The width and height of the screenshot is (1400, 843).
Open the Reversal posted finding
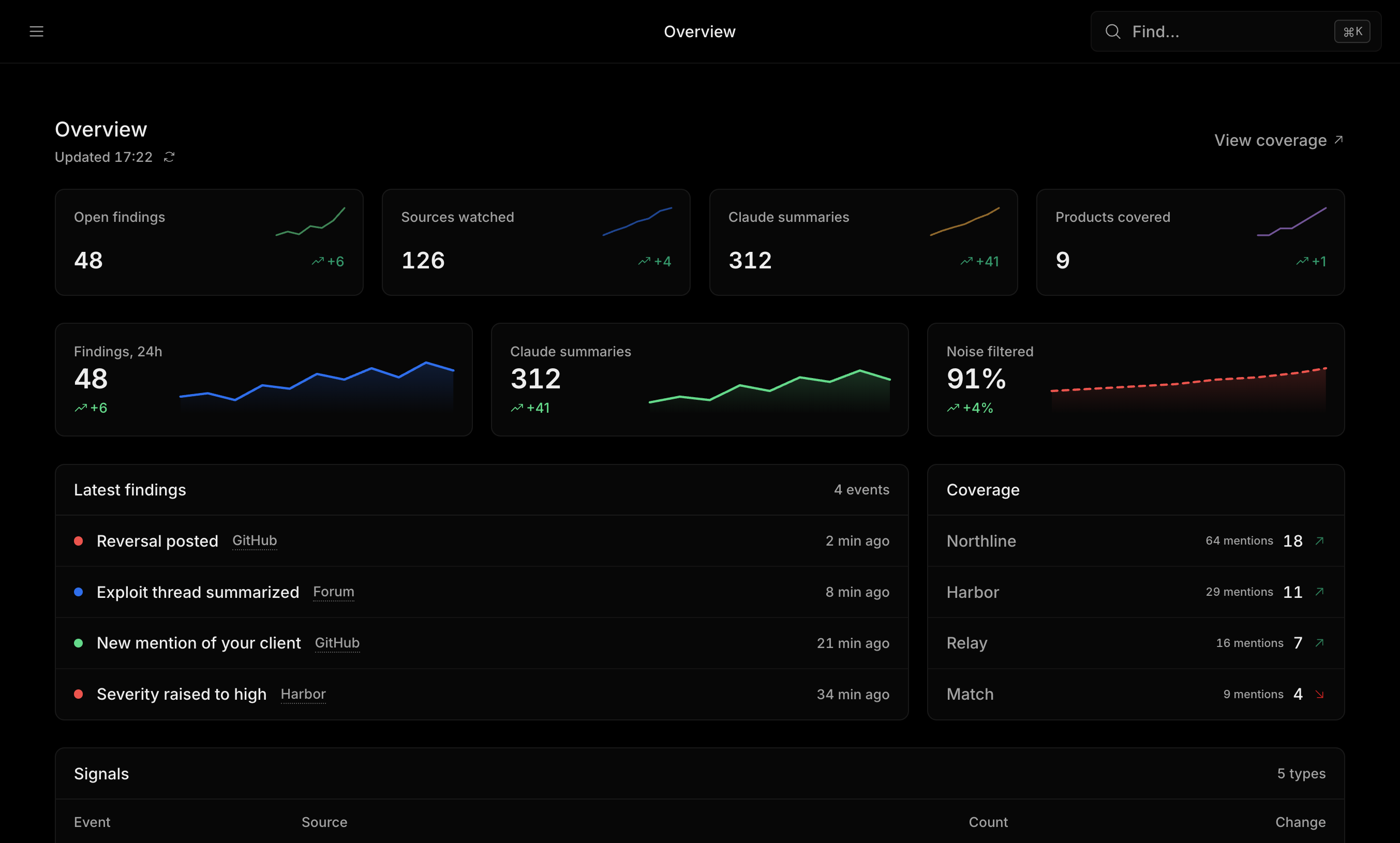pos(481,541)
